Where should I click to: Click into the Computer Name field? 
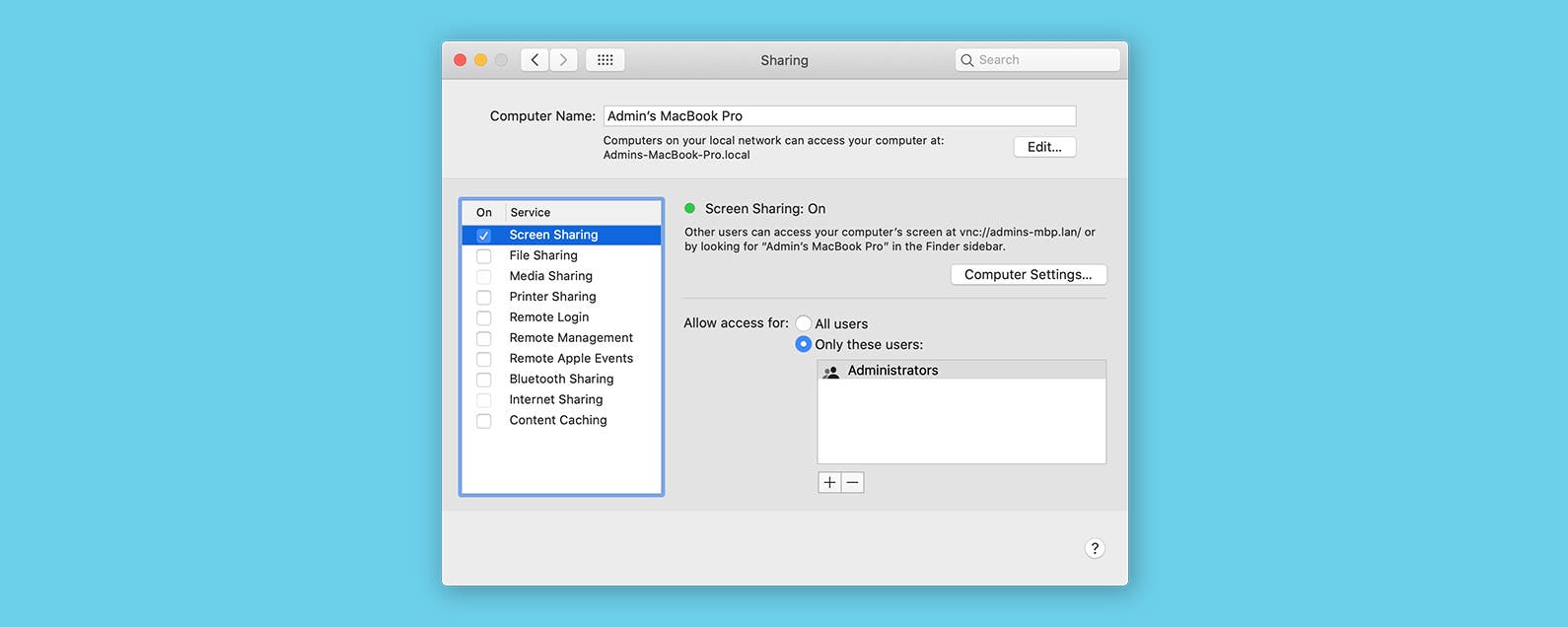839,116
